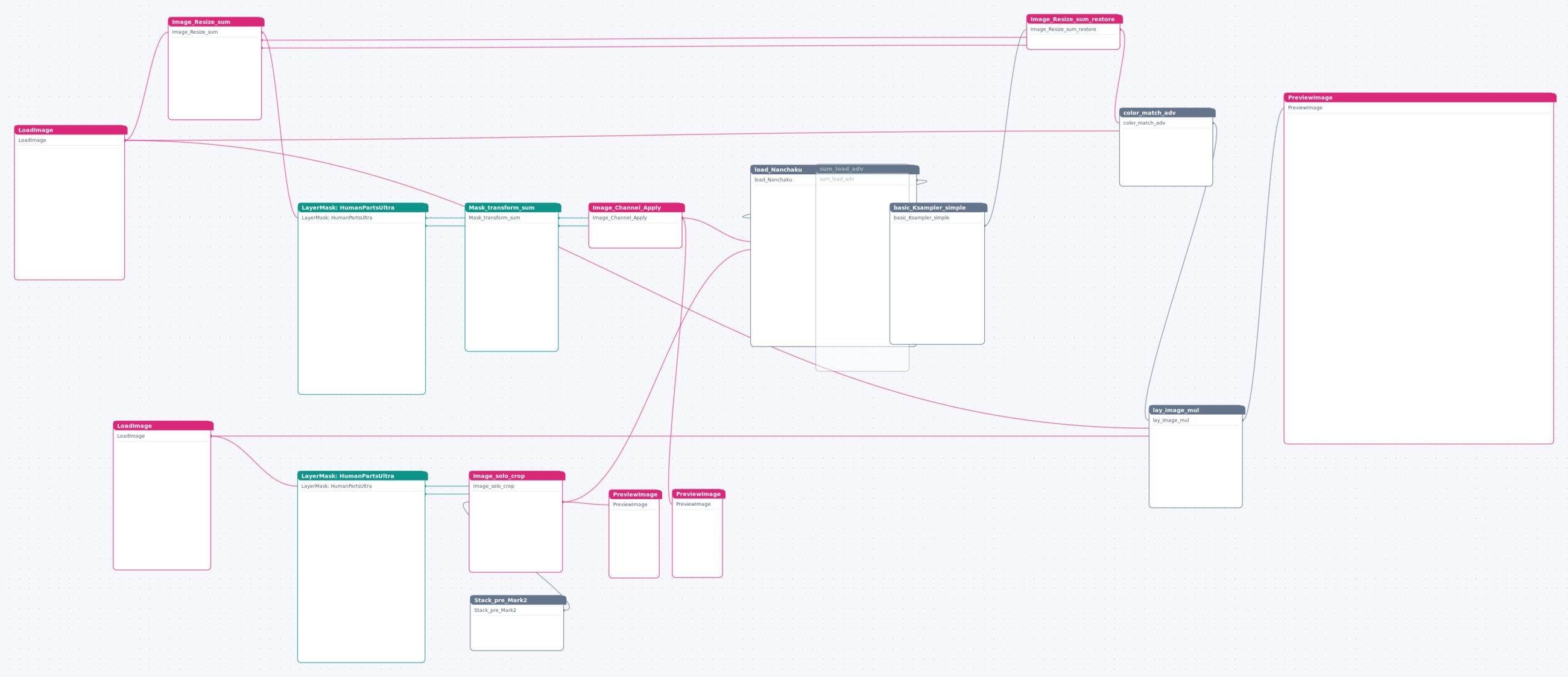Click the Mask_transform_sum node title bar
This screenshot has width=1568, height=677.
(513, 207)
